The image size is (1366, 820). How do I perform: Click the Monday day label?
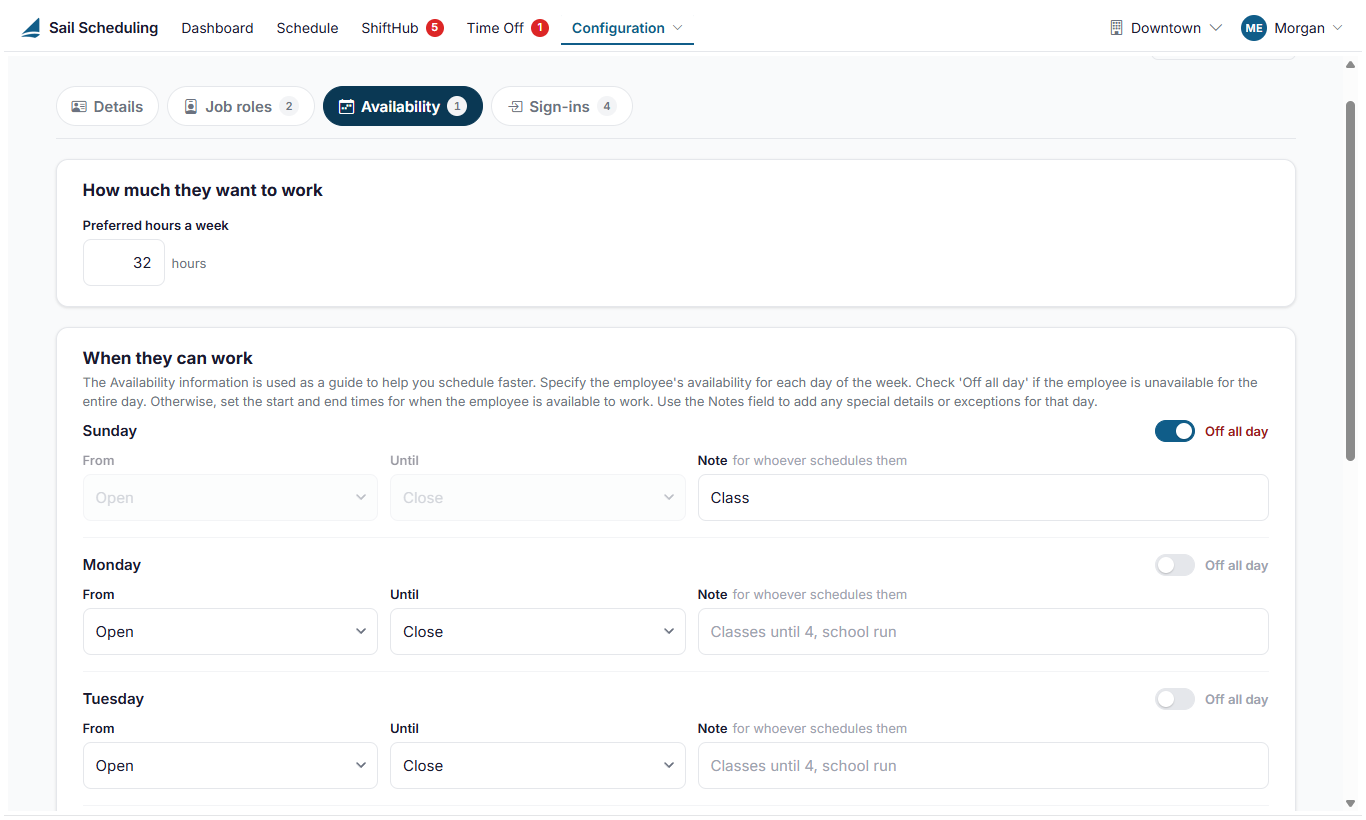click(112, 565)
